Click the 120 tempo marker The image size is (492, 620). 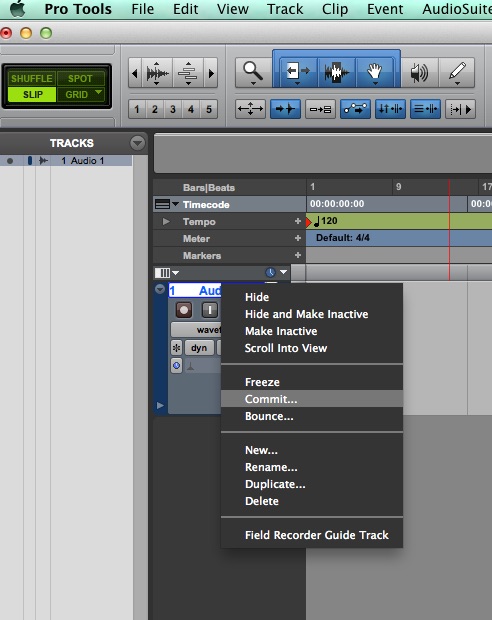pos(325,221)
